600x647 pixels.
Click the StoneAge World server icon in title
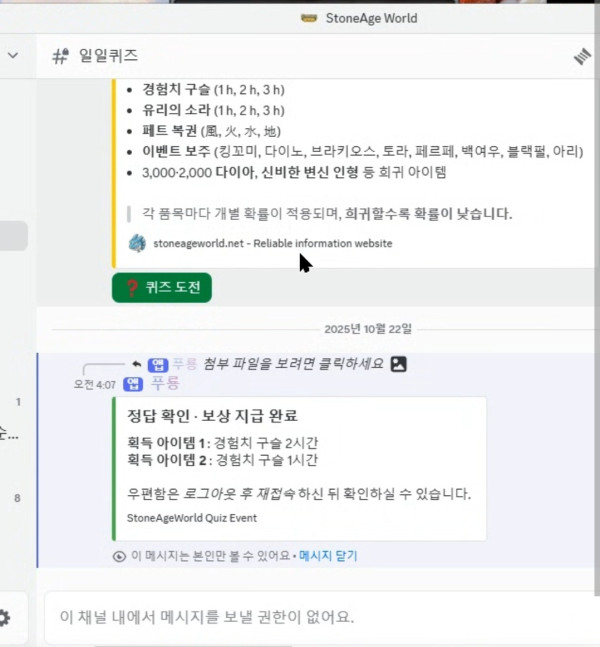(309, 18)
